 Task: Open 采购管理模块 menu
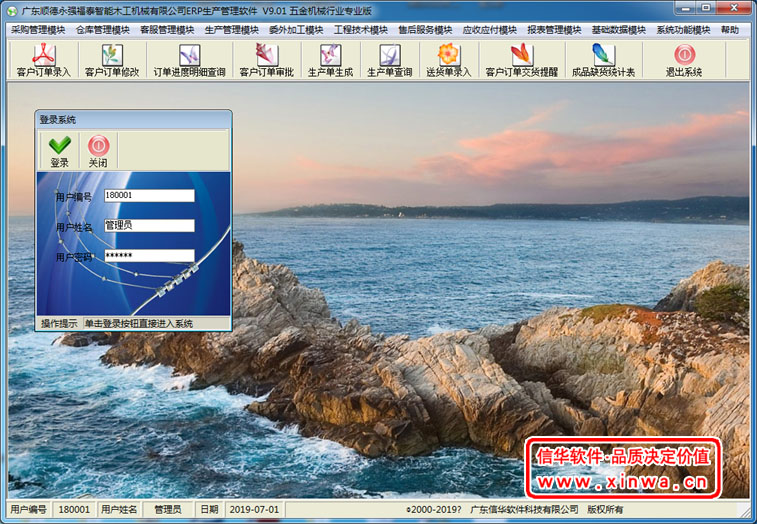tap(38, 30)
